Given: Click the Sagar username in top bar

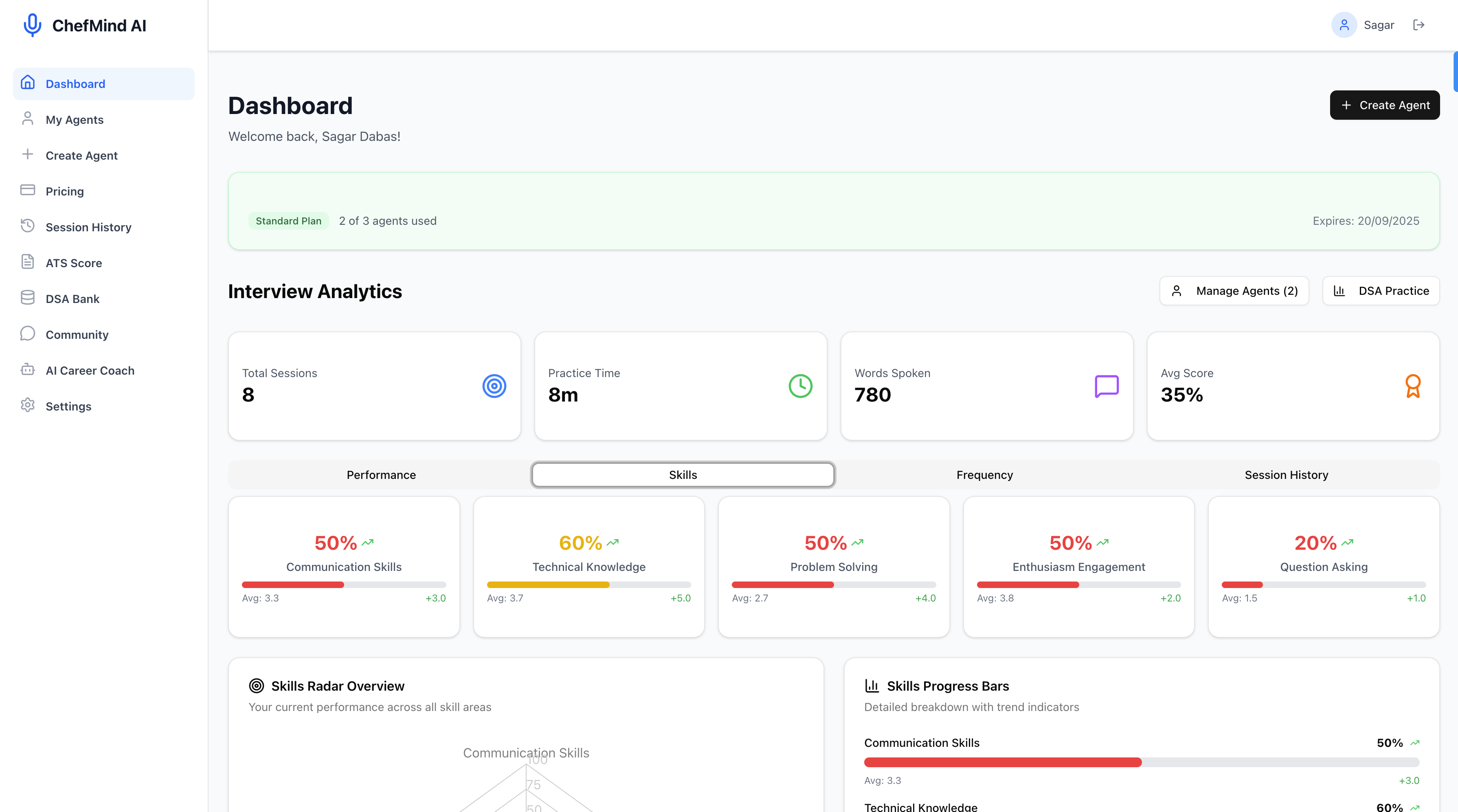Looking at the screenshot, I should 1379,25.
